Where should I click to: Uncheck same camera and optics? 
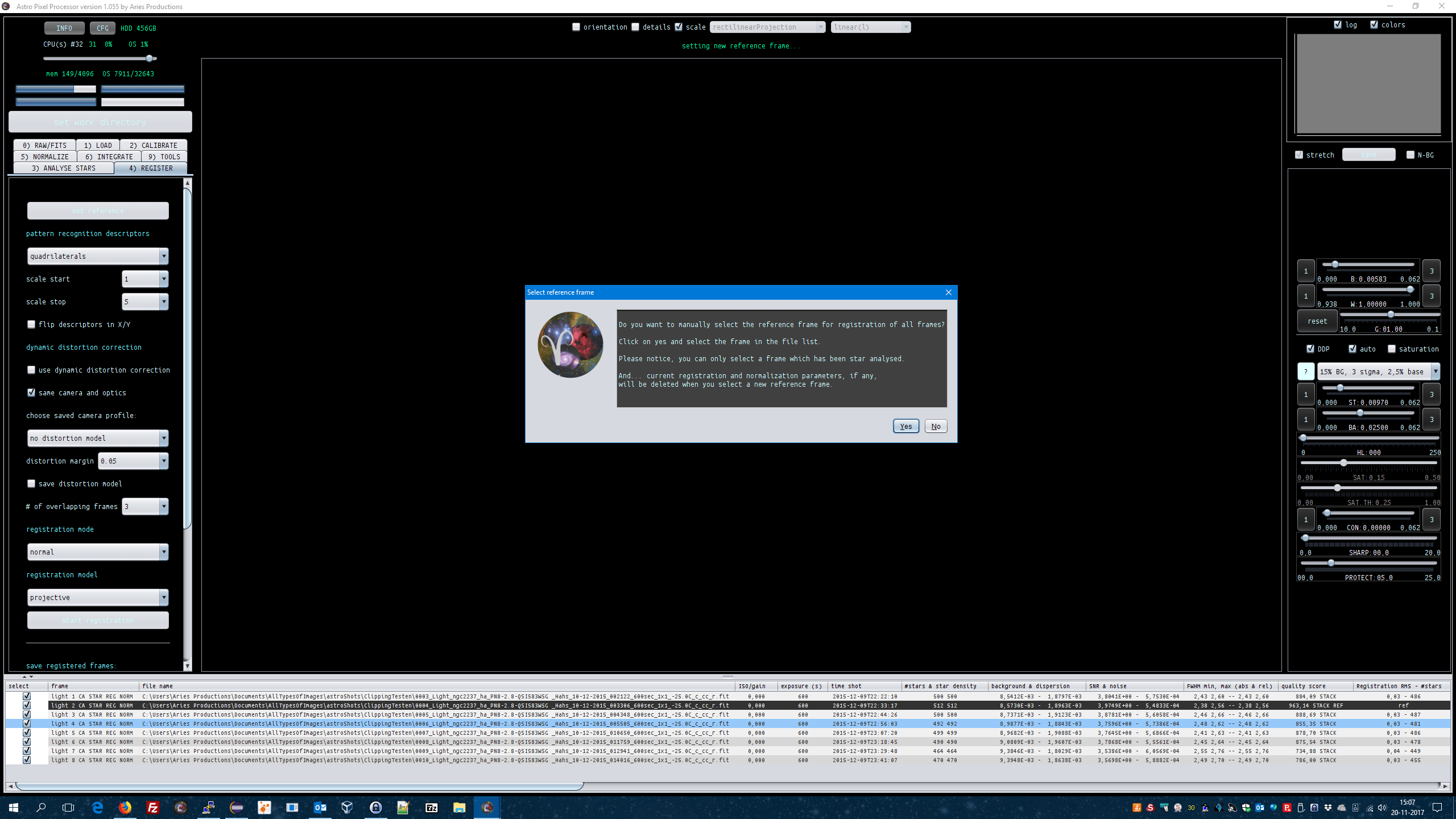tap(32, 393)
